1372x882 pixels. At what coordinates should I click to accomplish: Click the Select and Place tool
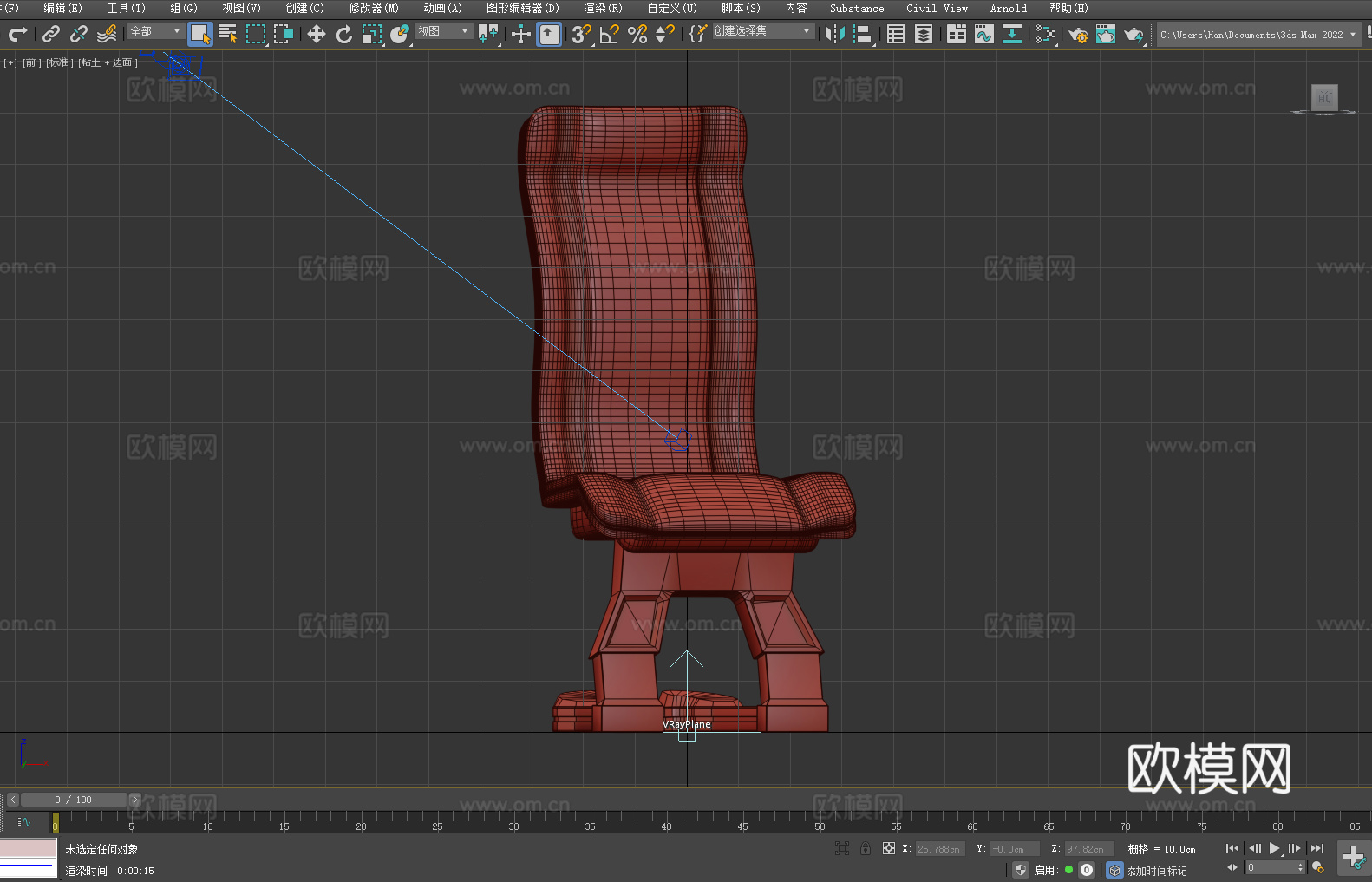[400, 34]
